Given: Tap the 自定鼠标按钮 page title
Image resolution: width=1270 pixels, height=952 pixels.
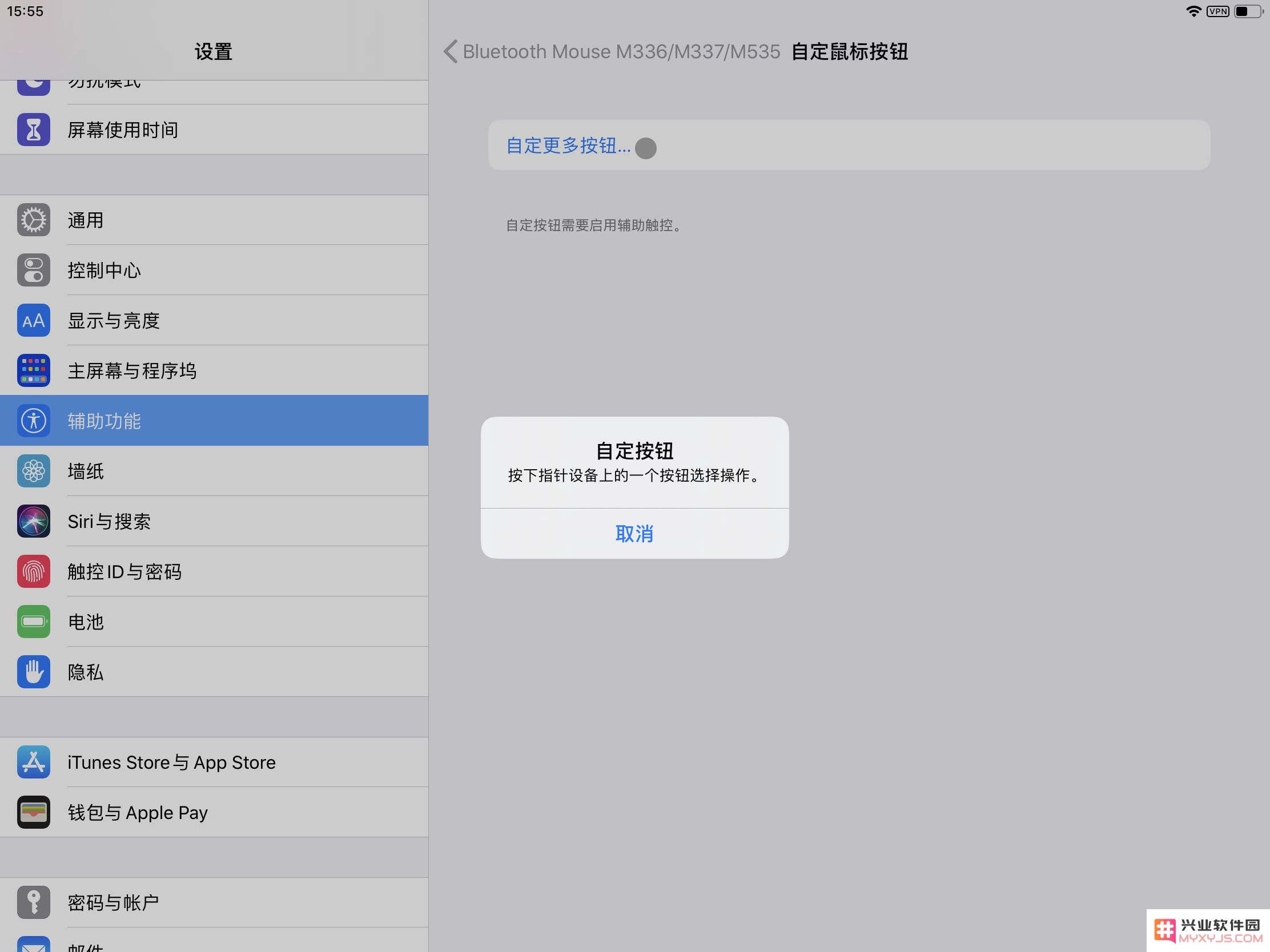Looking at the screenshot, I should click(x=850, y=51).
